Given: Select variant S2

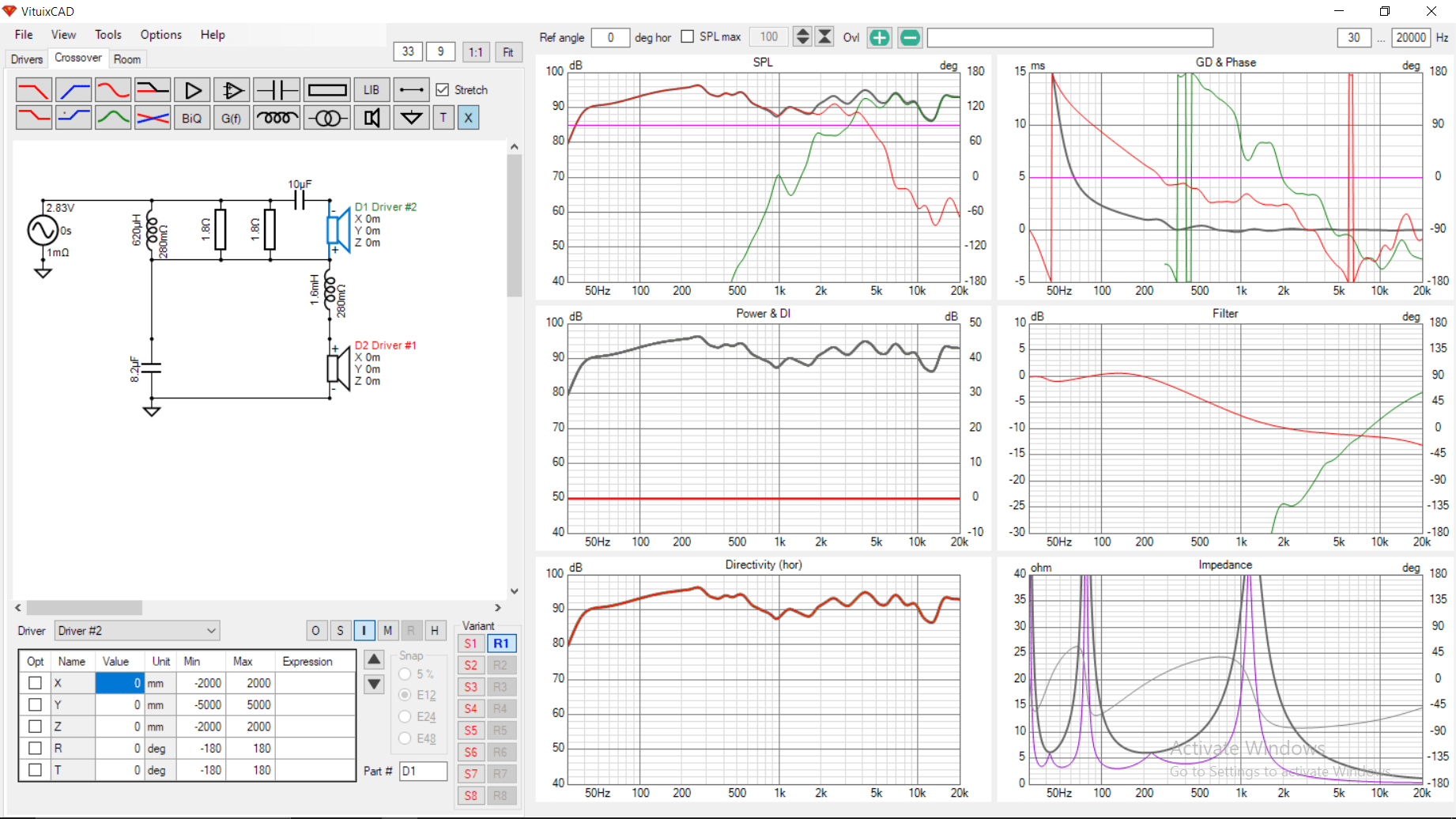Looking at the screenshot, I should tap(471, 666).
